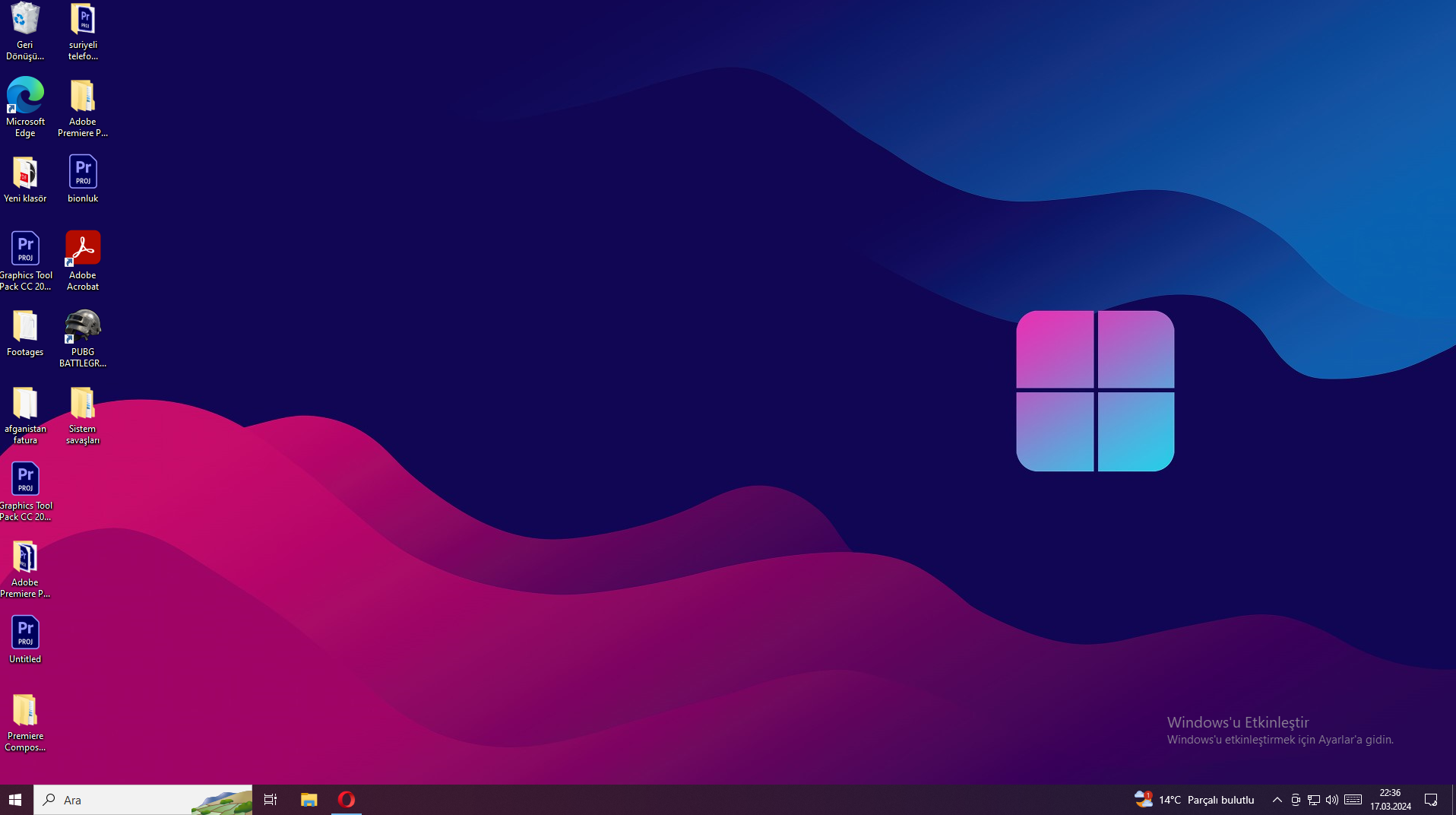Viewport: 1456px width, 815px height.
Task: Open the Windows Start menu
Action: pyautogui.click(x=15, y=800)
